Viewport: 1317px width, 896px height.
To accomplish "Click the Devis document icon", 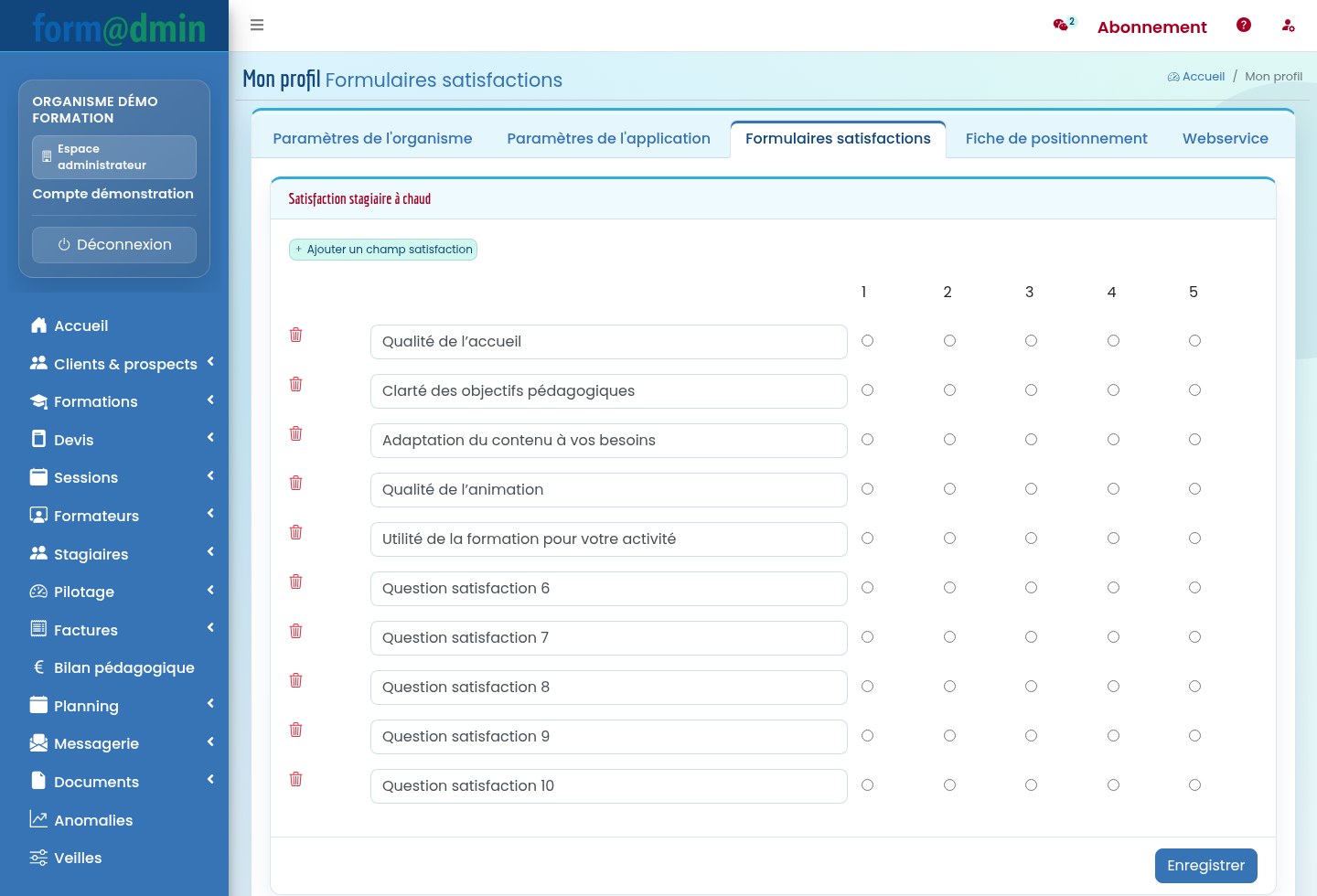I will (x=38, y=439).
